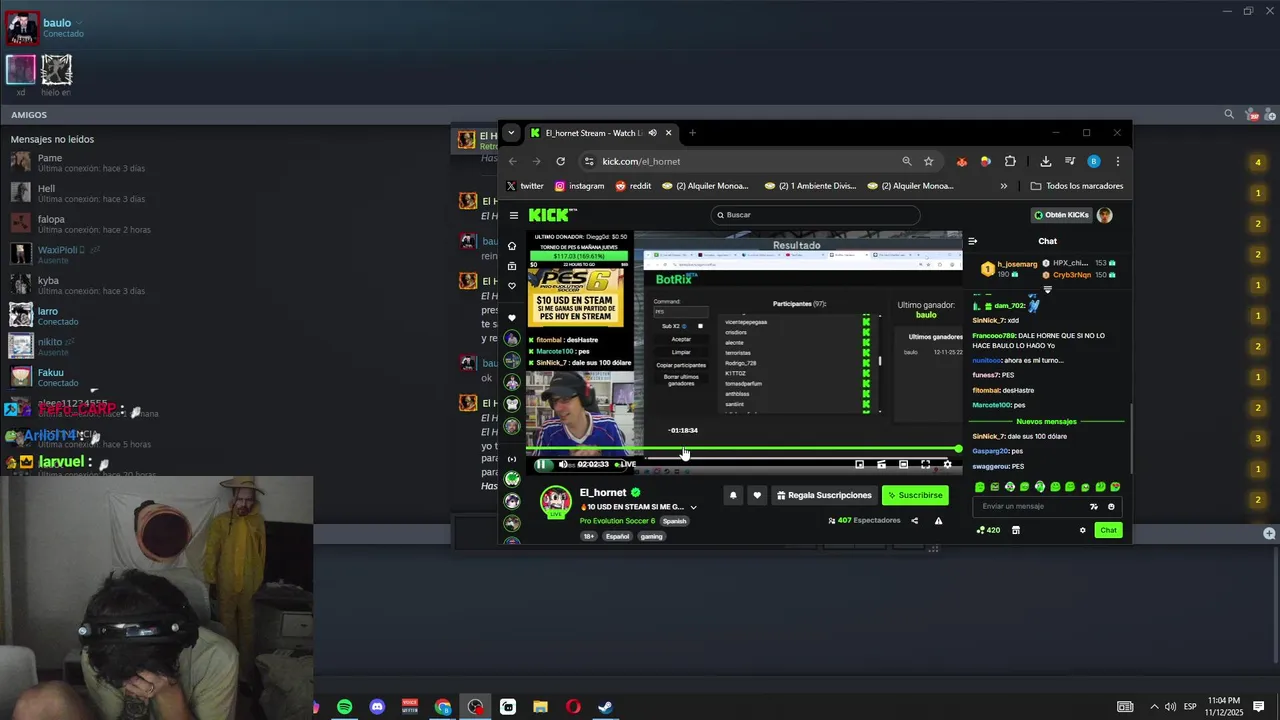Mute tab via speaker icon
The image size is (1280, 720).
coord(652,133)
